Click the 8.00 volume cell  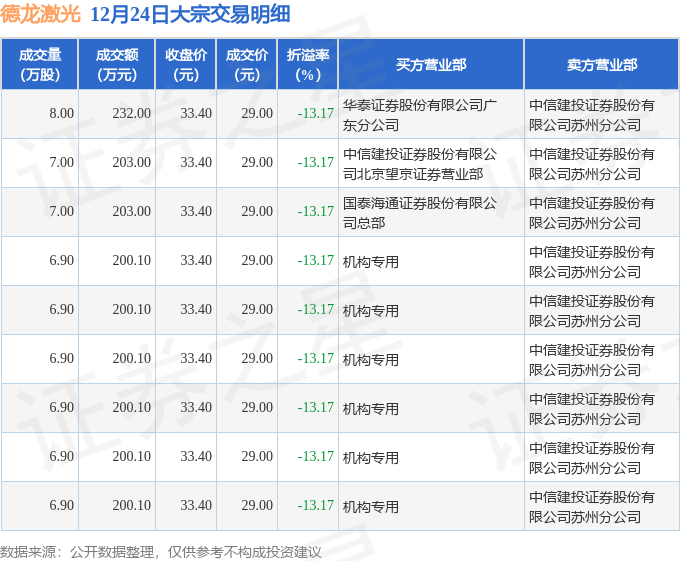(39, 114)
